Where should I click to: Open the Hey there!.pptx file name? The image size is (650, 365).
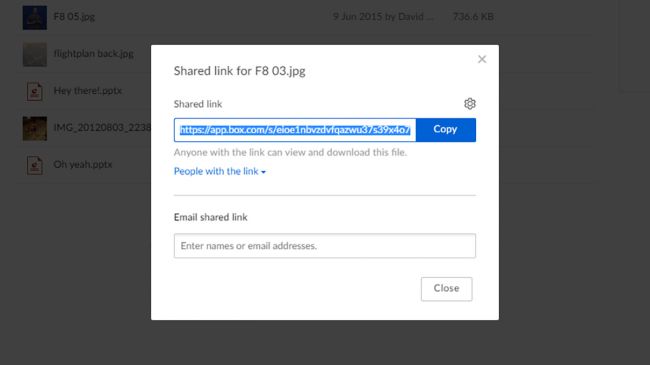point(87,90)
